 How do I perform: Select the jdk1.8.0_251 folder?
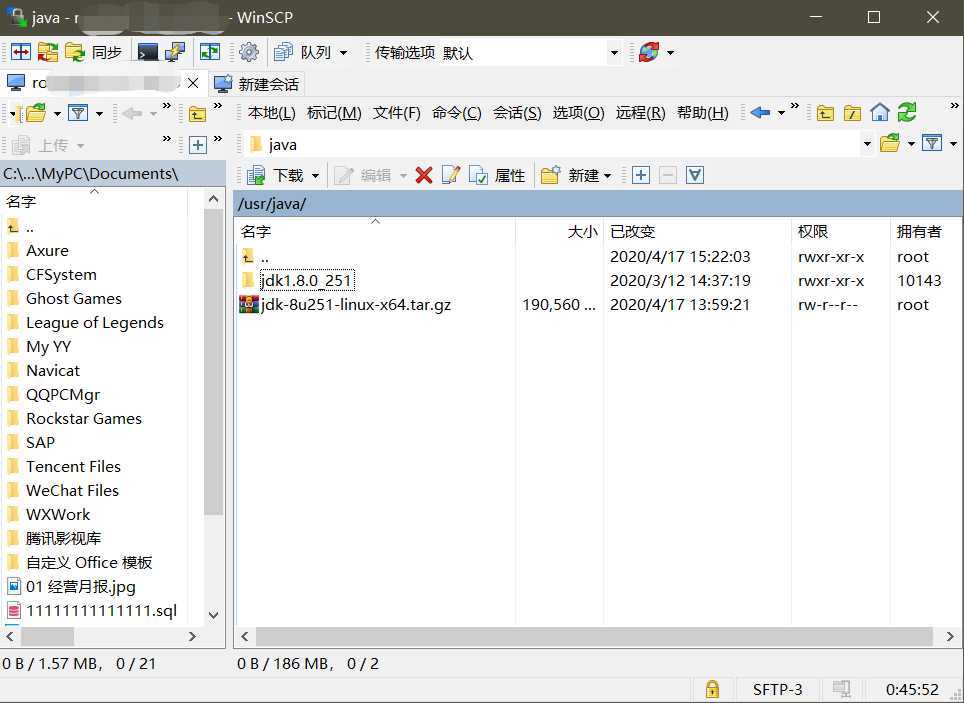pyautogui.click(x=306, y=280)
